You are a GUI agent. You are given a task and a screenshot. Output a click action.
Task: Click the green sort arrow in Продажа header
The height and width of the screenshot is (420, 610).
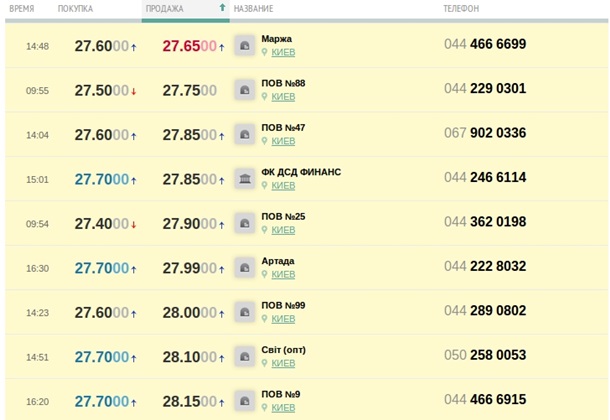click(222, 8)
